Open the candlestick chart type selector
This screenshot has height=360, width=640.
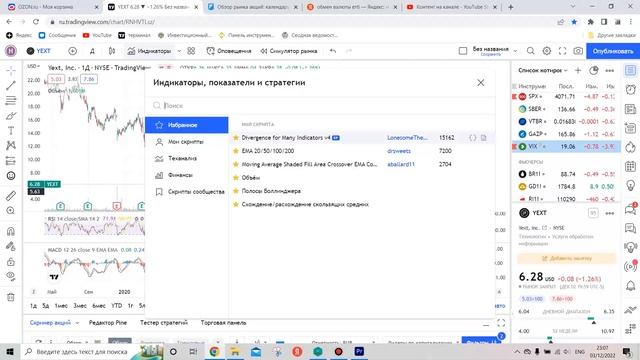click(112, 51)
